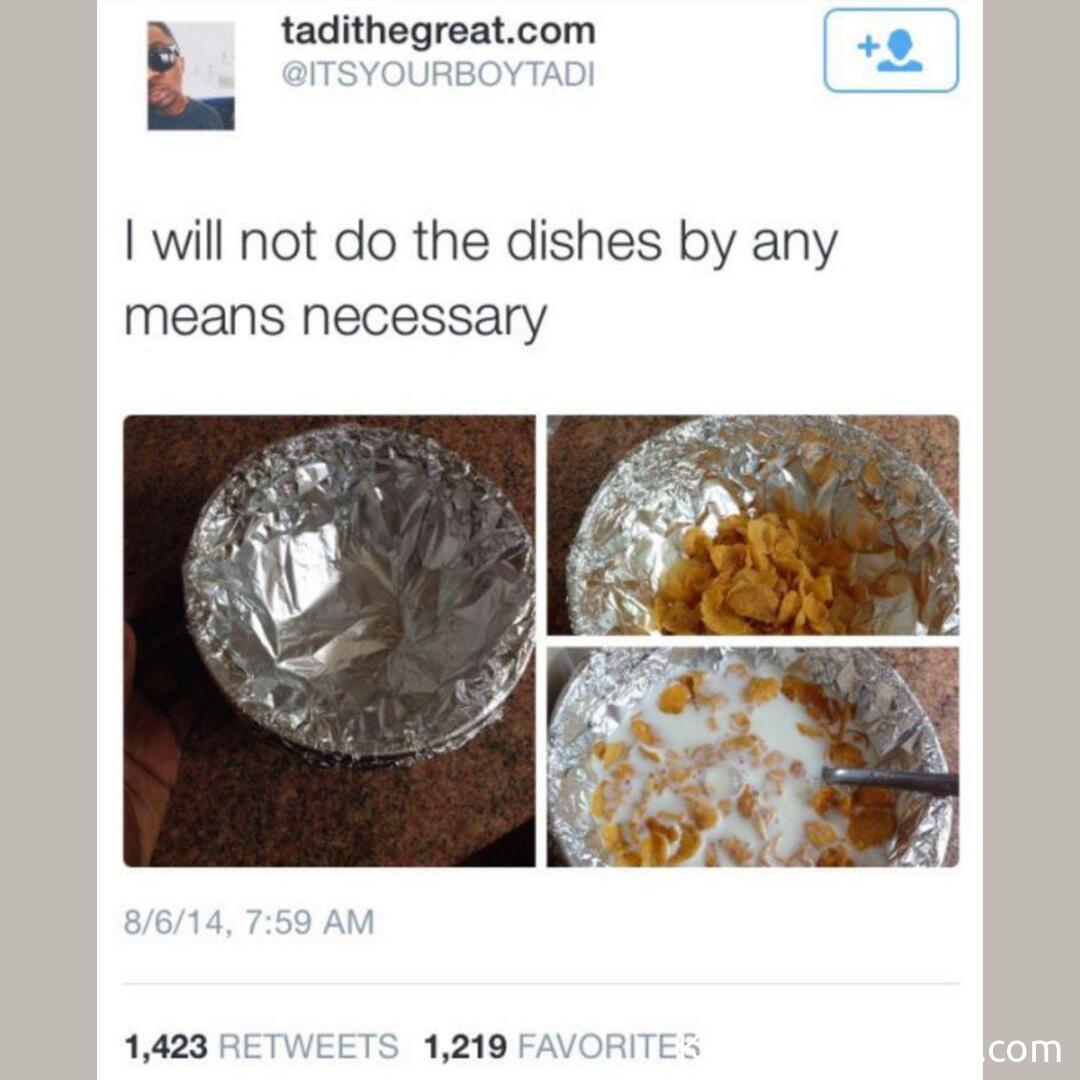1080x1080 pixels.
Task: Click the 1,219 favorite count number
Action: pyautogui.click(x=466, y=1046)
